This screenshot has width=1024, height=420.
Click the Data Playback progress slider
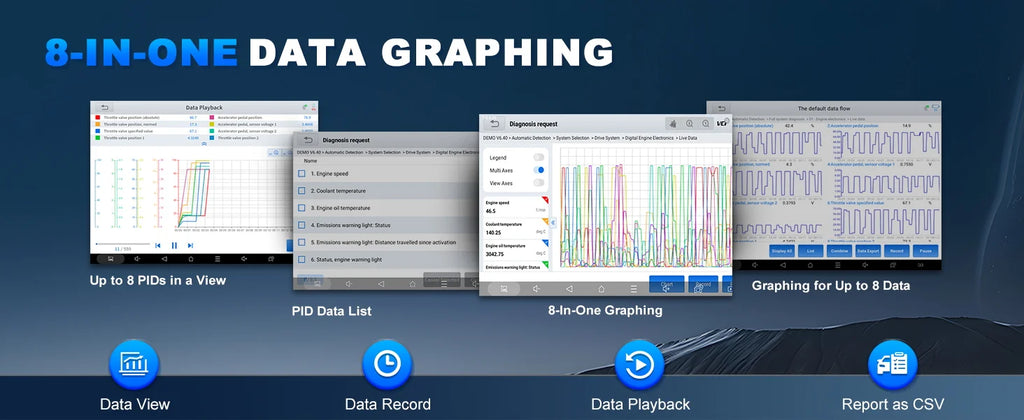coord(121,244)
